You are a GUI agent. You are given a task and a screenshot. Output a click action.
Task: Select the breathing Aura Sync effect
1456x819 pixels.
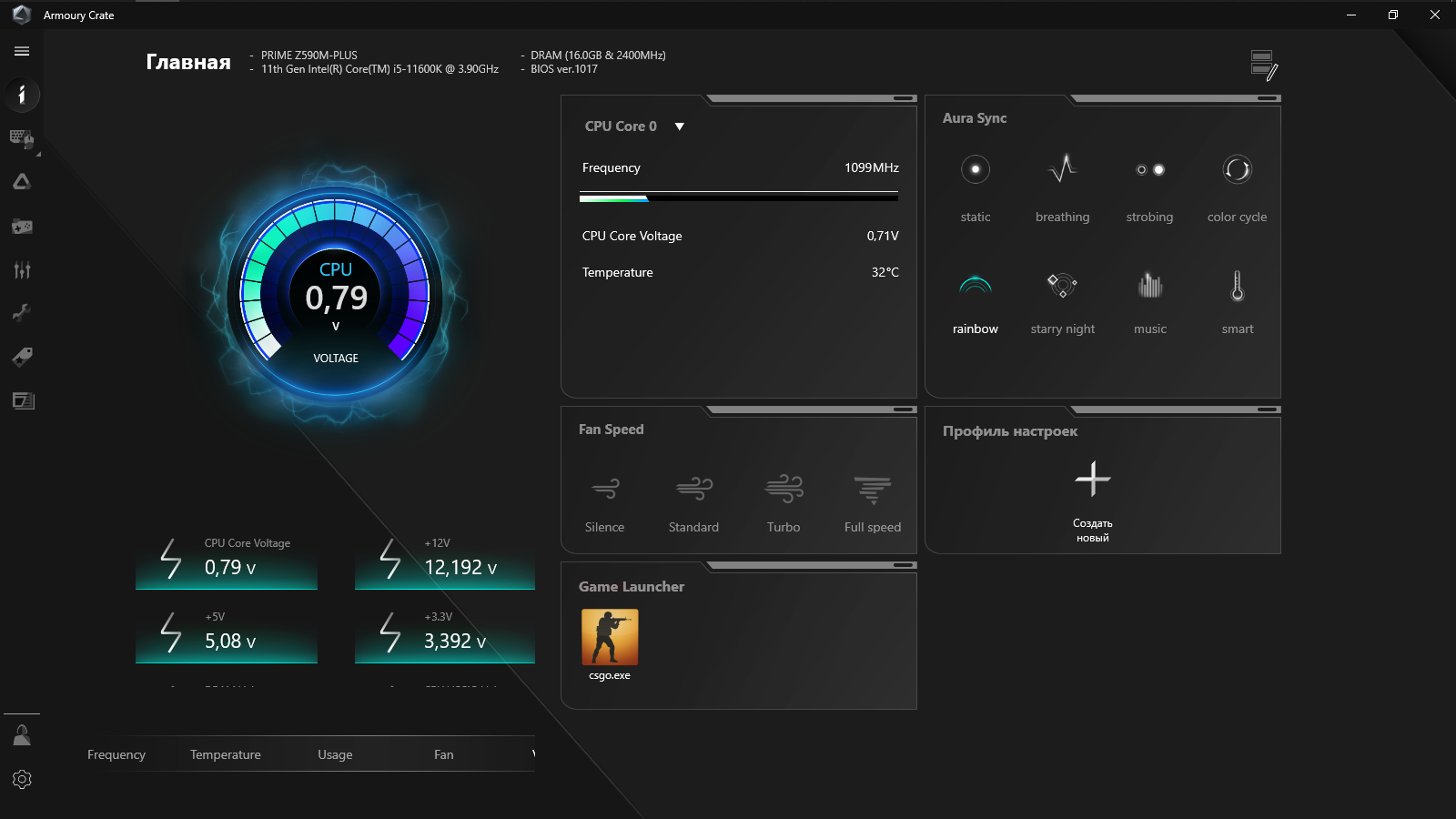tap(1063, 188)
